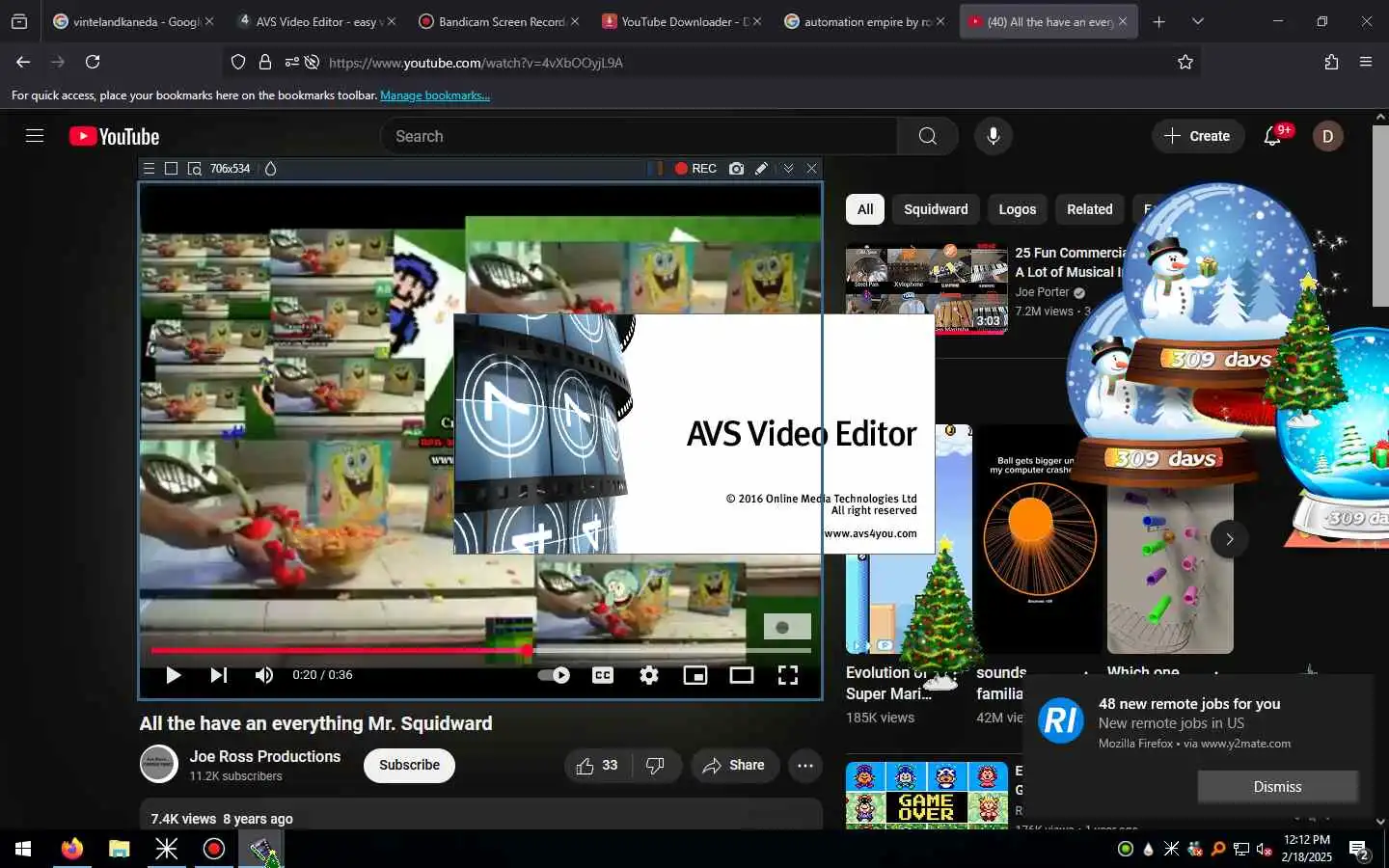The image size is (1389, 868).
Task: Open the Firefox application menu
Action: [1366, 62]
